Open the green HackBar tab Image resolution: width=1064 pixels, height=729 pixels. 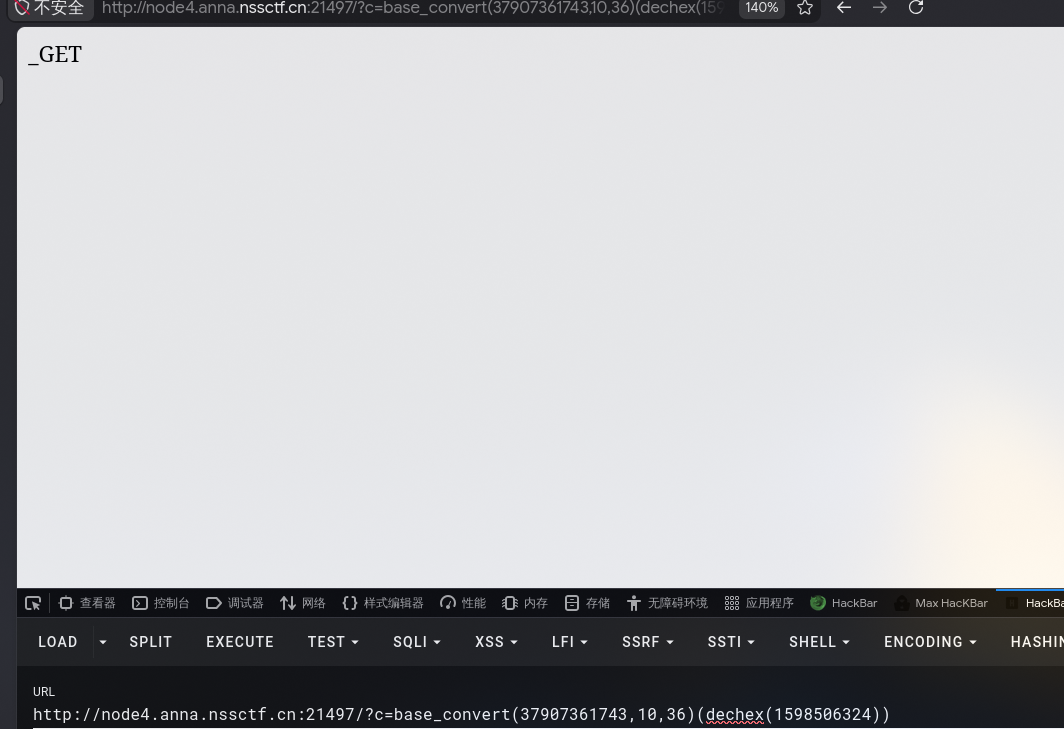(843, 603)
